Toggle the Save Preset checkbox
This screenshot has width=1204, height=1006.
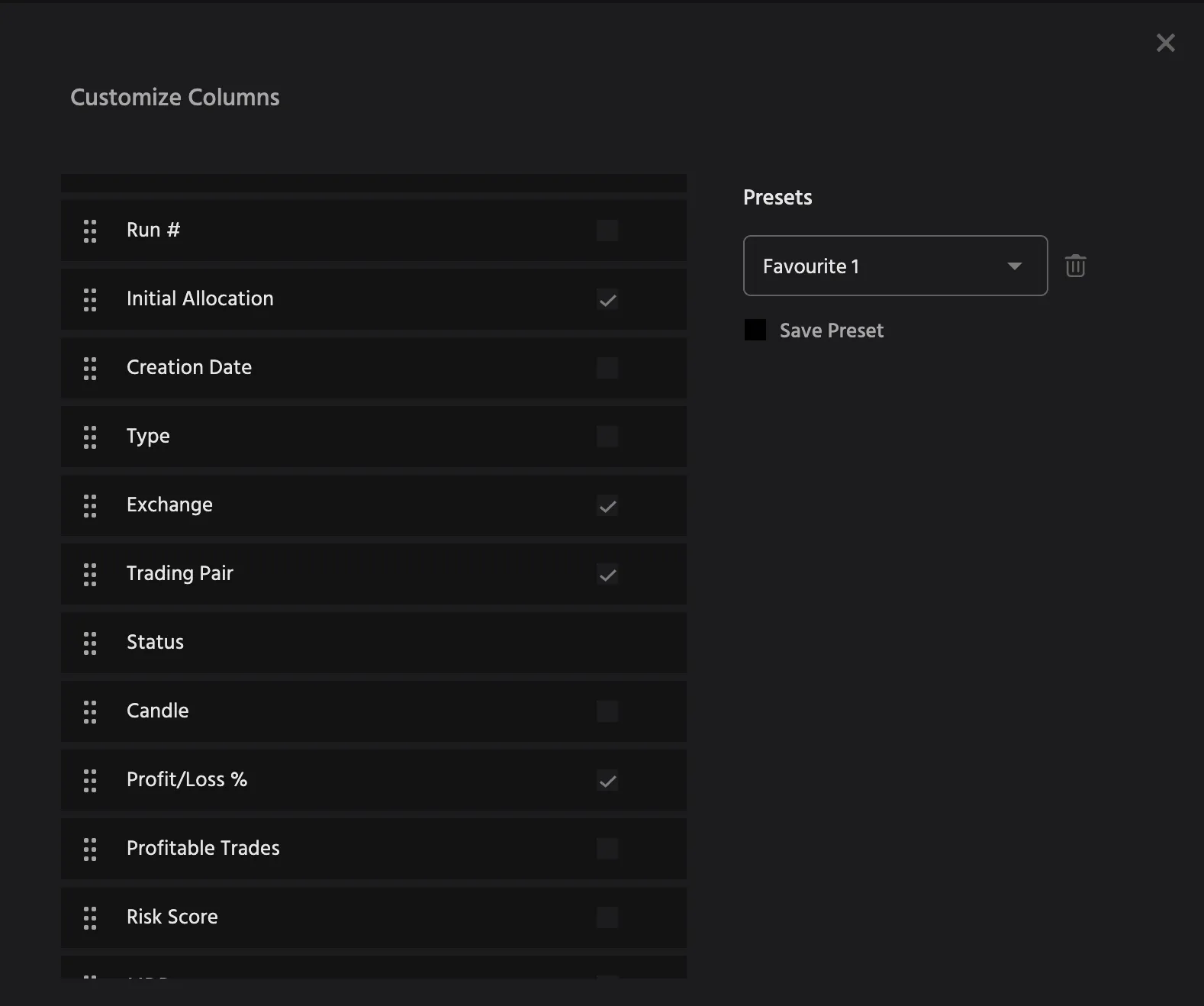pos(755,330)
